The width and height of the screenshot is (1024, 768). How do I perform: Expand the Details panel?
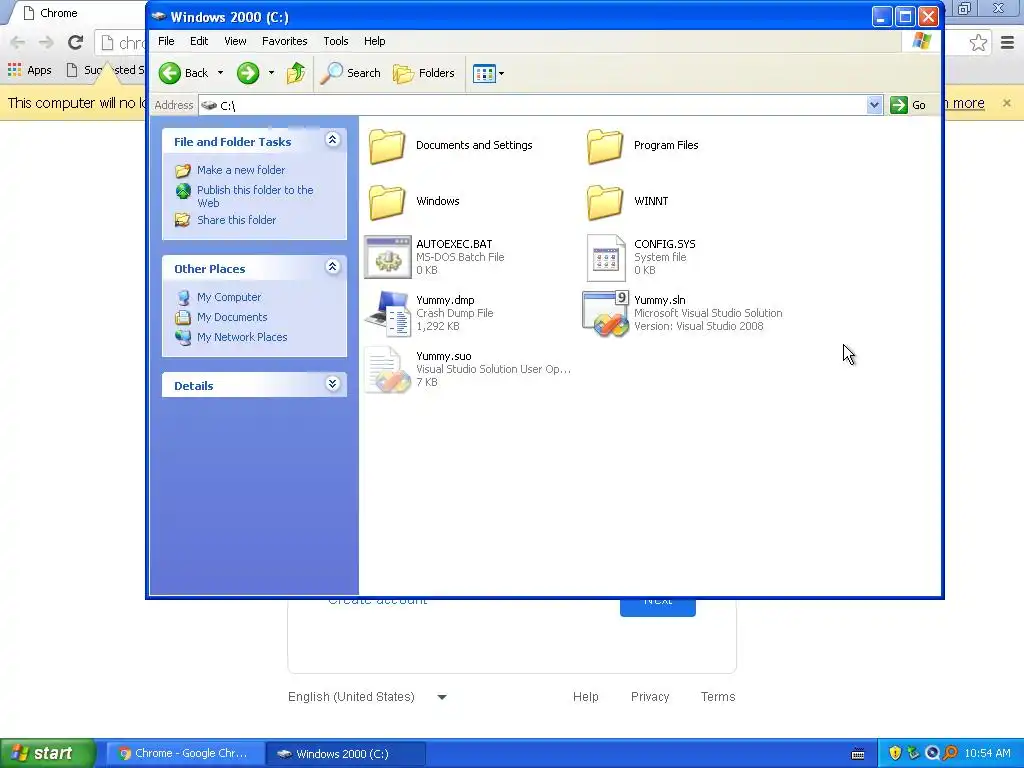(x=332, y=383)
